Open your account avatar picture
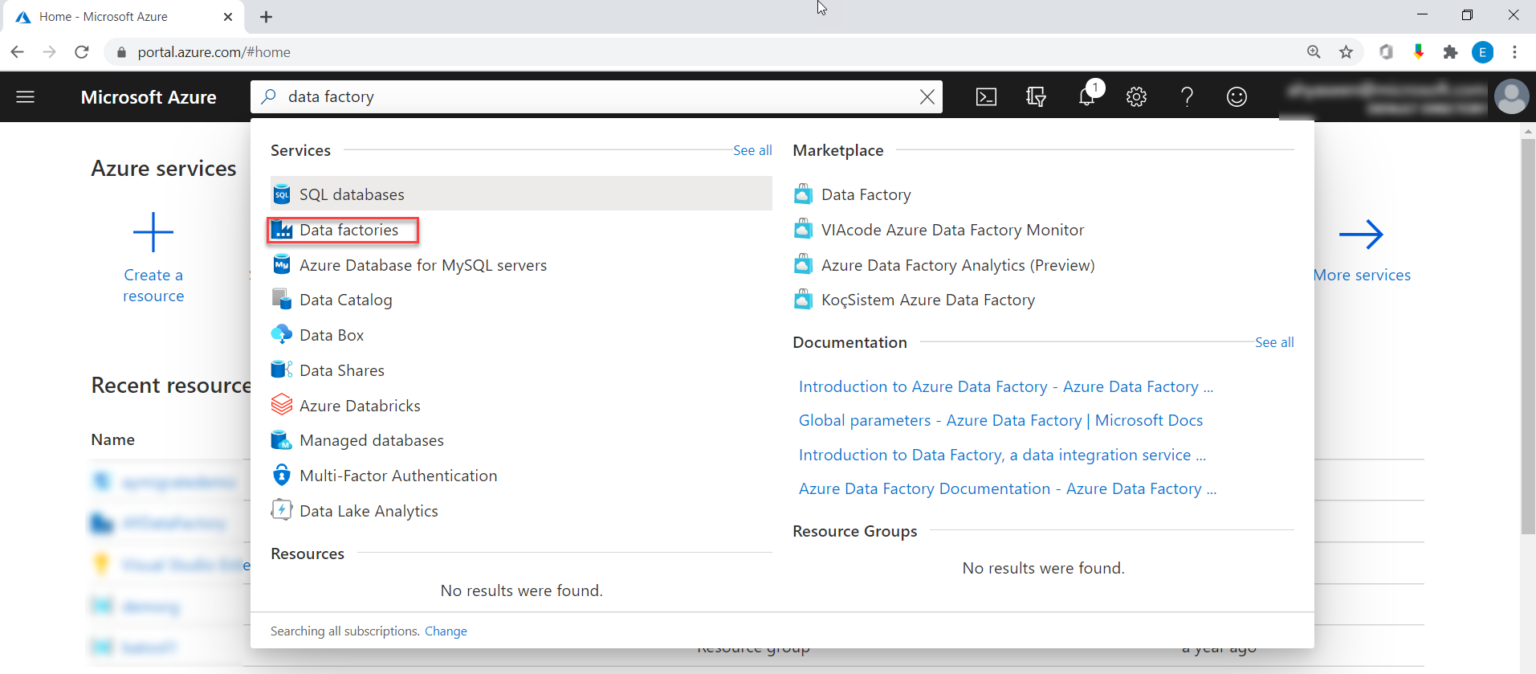The height and width of the screenshot is (674, 1536). click(x=1511, y=96)
